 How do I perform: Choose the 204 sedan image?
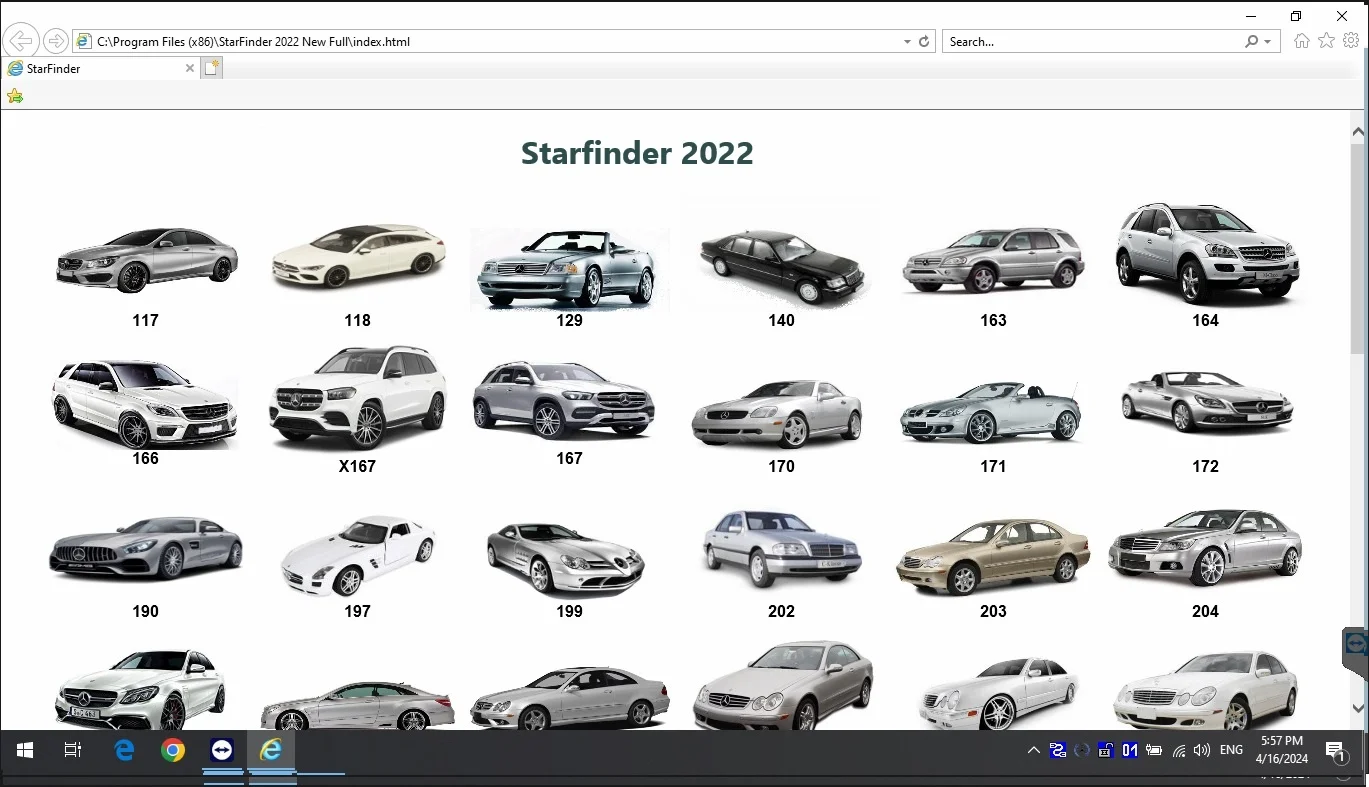tap(1205, 546)
